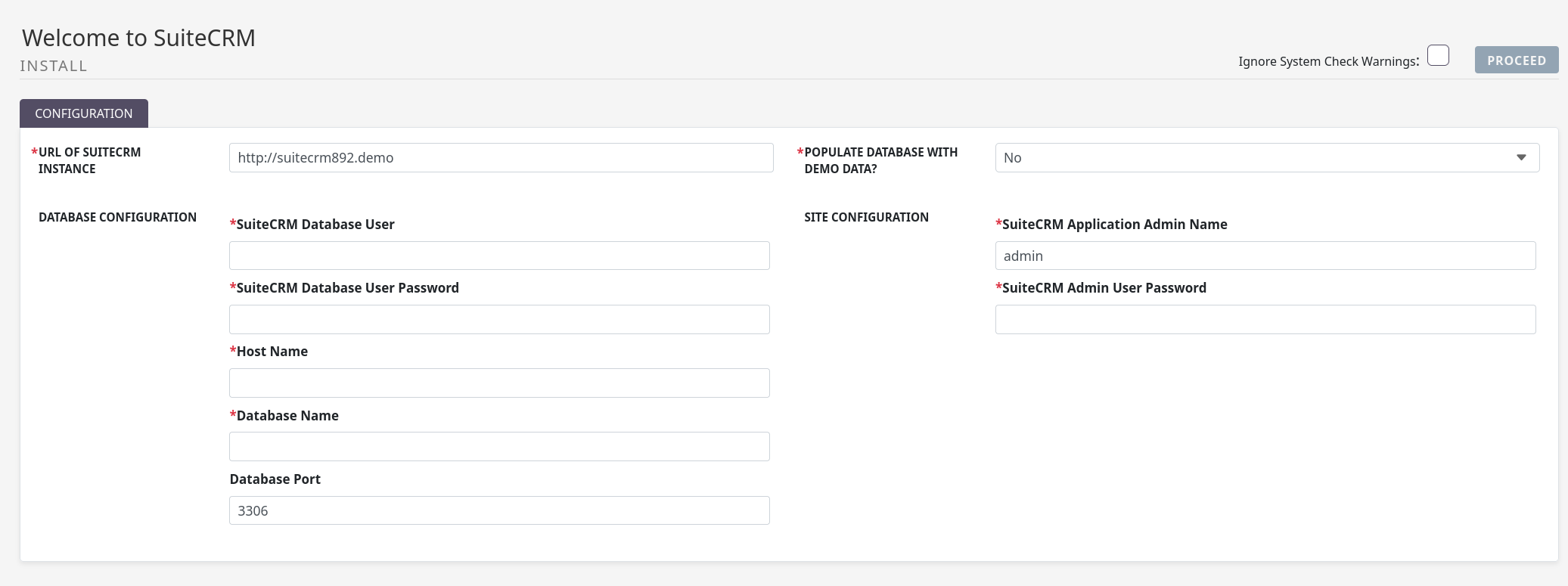The image size is (1568, 586).
Task: Enable the Ignore System Check Warnings checkbox
Action: [1437, 56]
